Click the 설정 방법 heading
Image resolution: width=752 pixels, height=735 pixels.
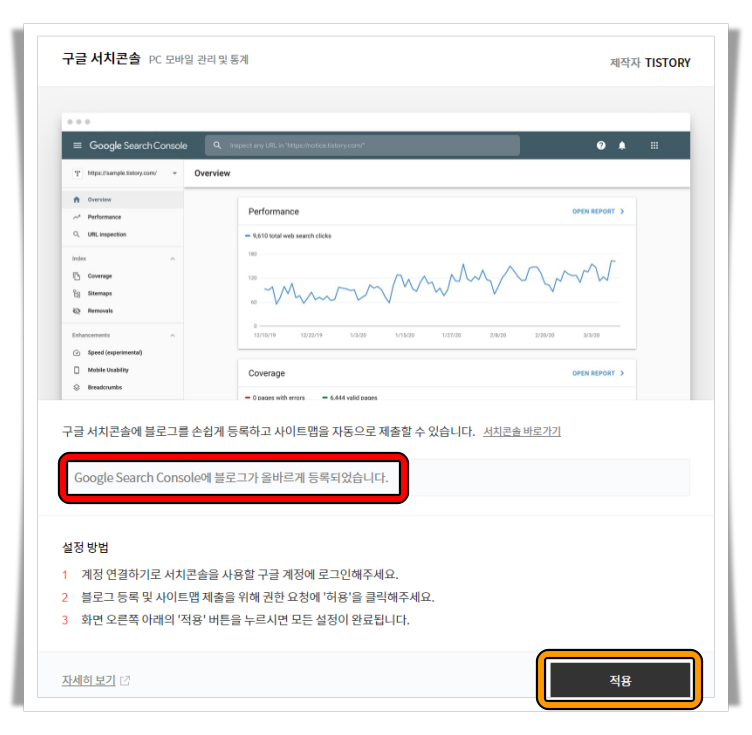click(x=85, y=547)
